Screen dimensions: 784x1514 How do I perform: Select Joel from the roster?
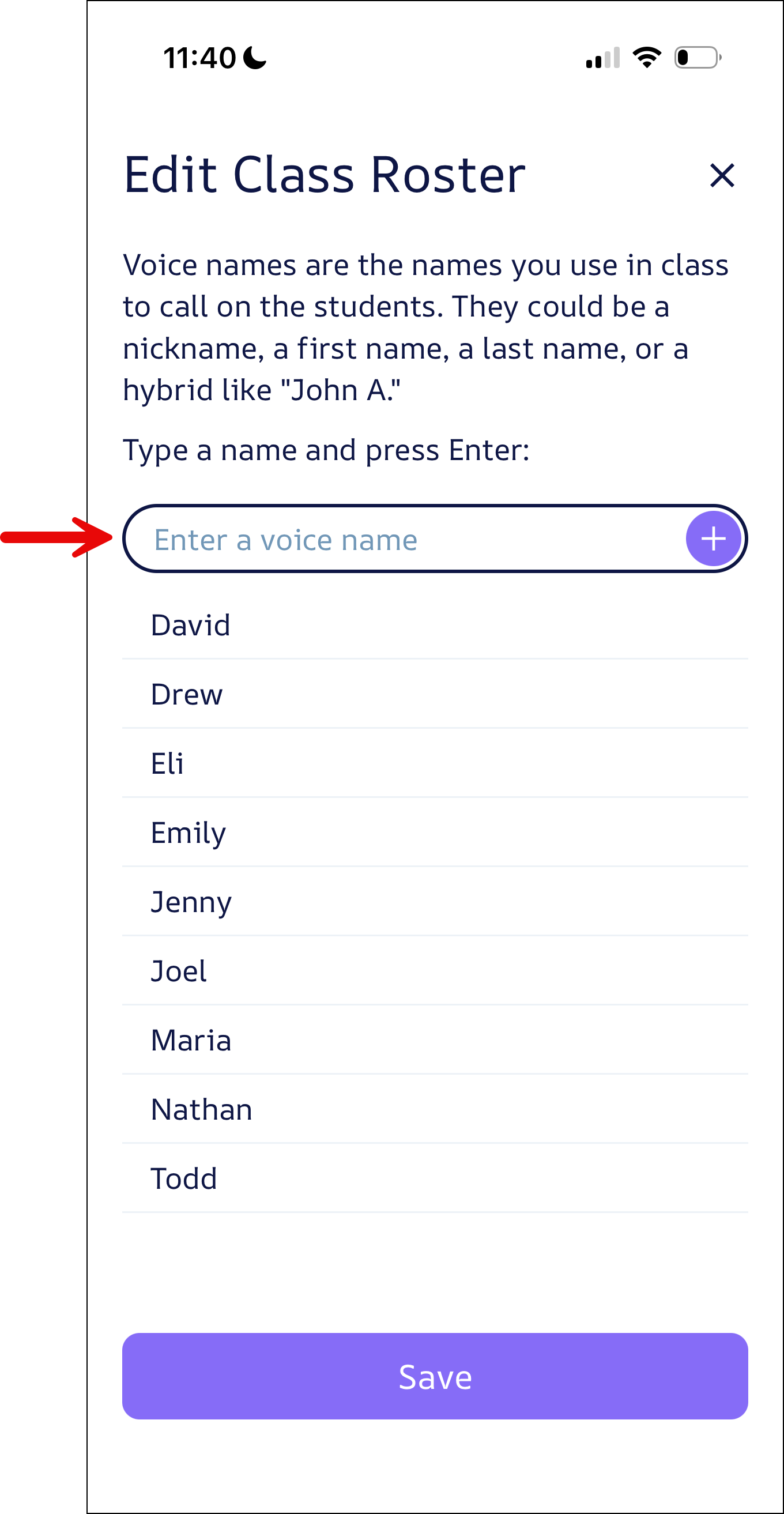[178, 971]
